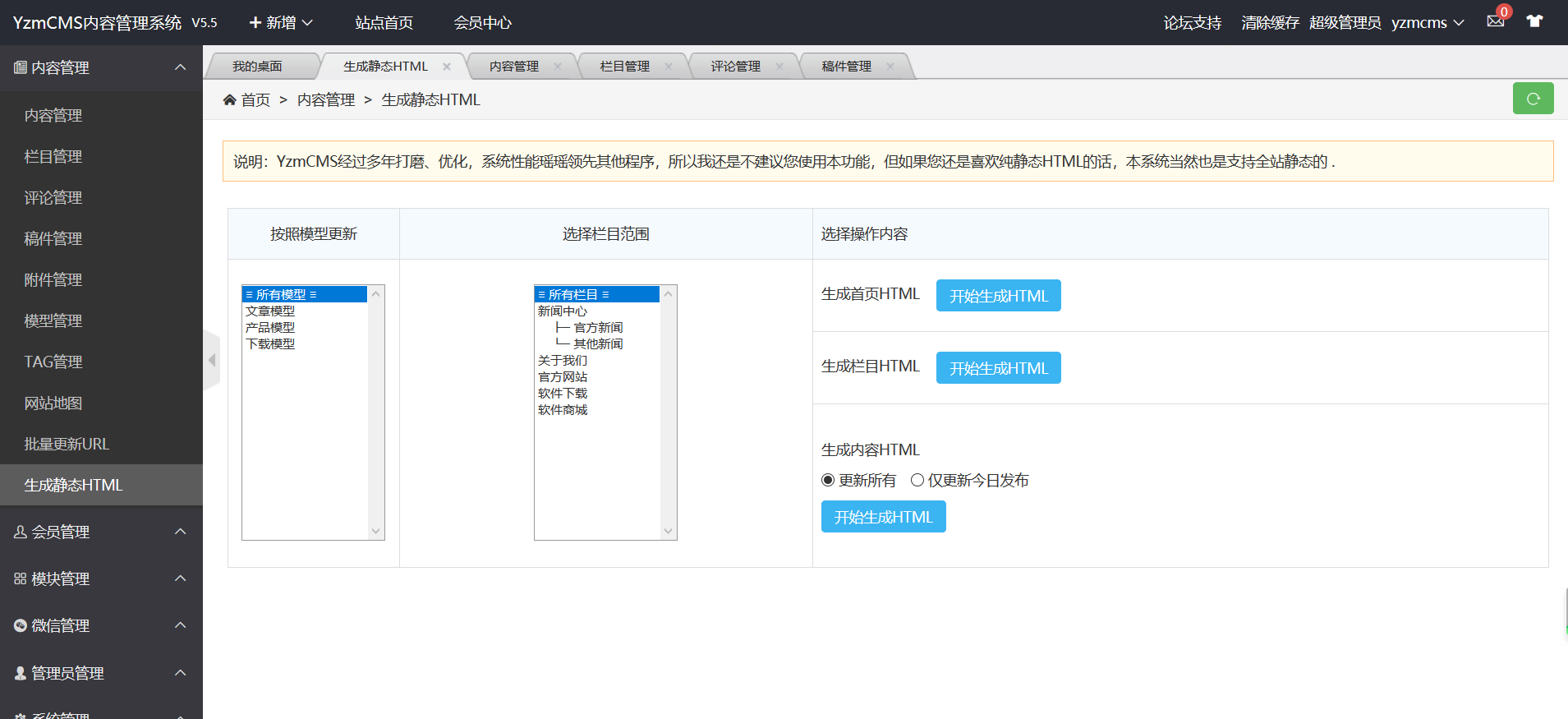Close the 评论管理 tab
The width and height of the screenshot is (1568, 719).
[x=779, y=67]
